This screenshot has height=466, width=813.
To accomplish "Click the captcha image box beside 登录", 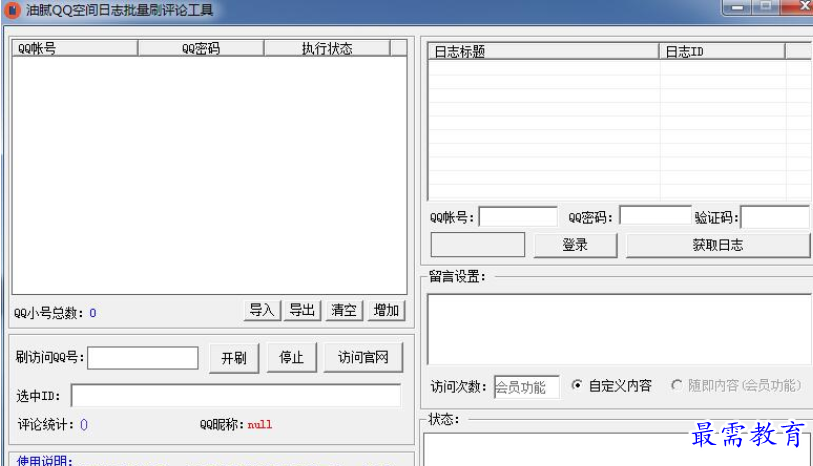I will pos(478,245).
